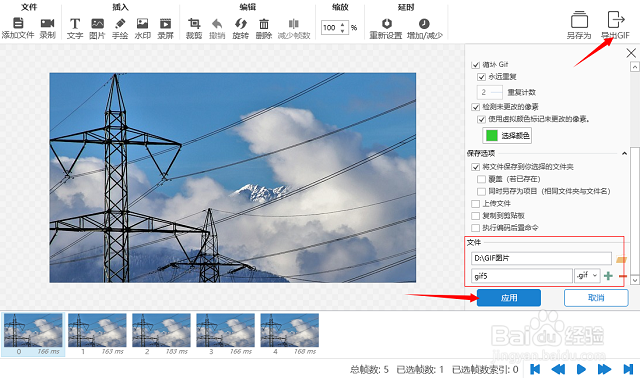
Task: Select frame 2 thumbnail in the timeline
Action: [x=161, y=334]
